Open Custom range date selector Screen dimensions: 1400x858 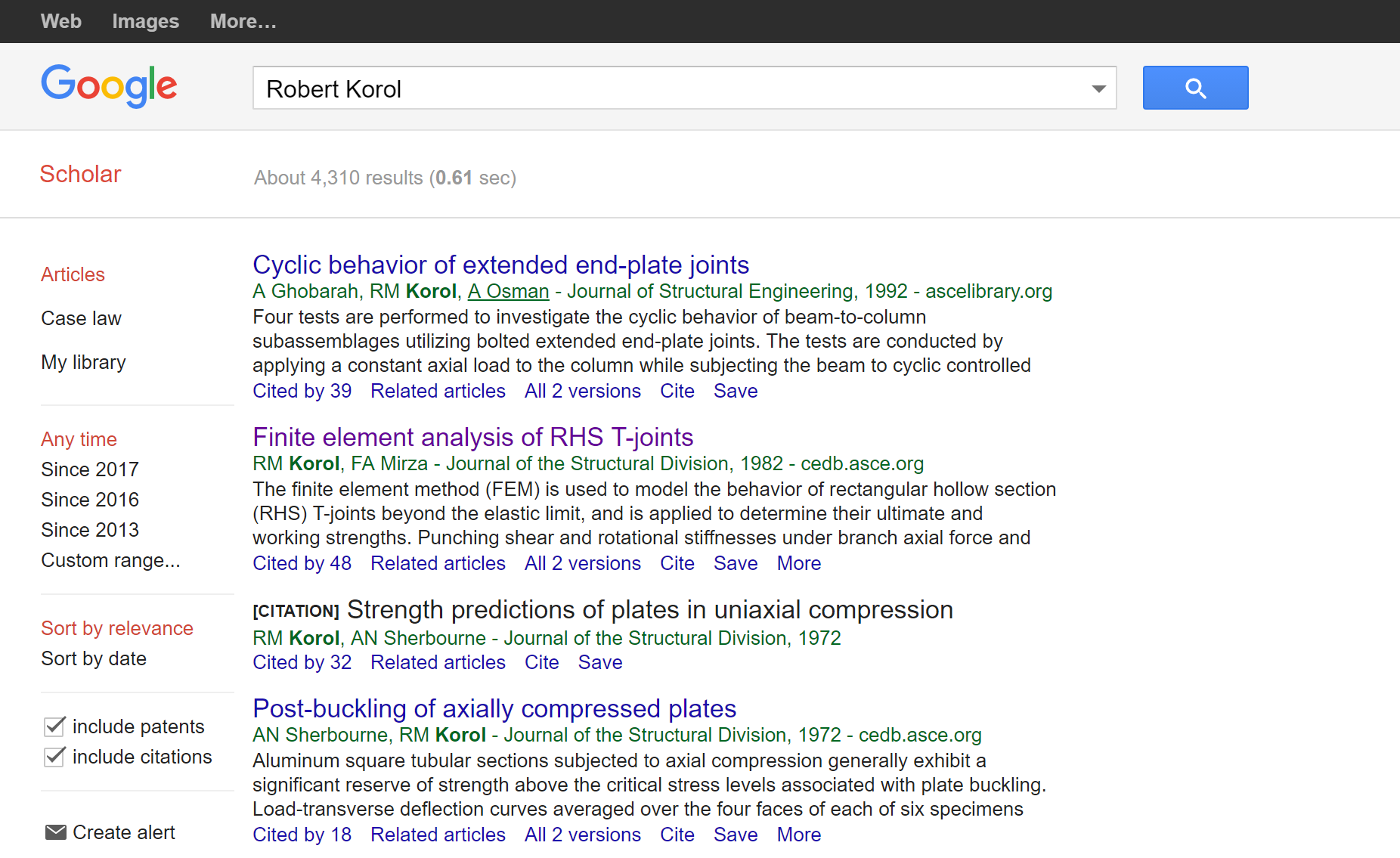tap(110, 560)
